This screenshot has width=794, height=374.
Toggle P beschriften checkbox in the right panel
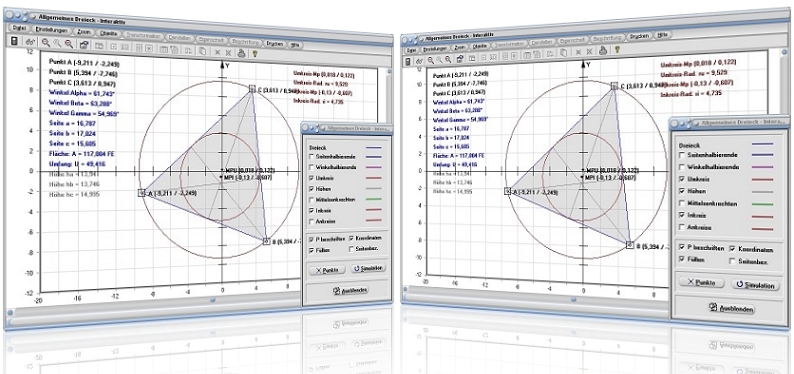[682, 247]
